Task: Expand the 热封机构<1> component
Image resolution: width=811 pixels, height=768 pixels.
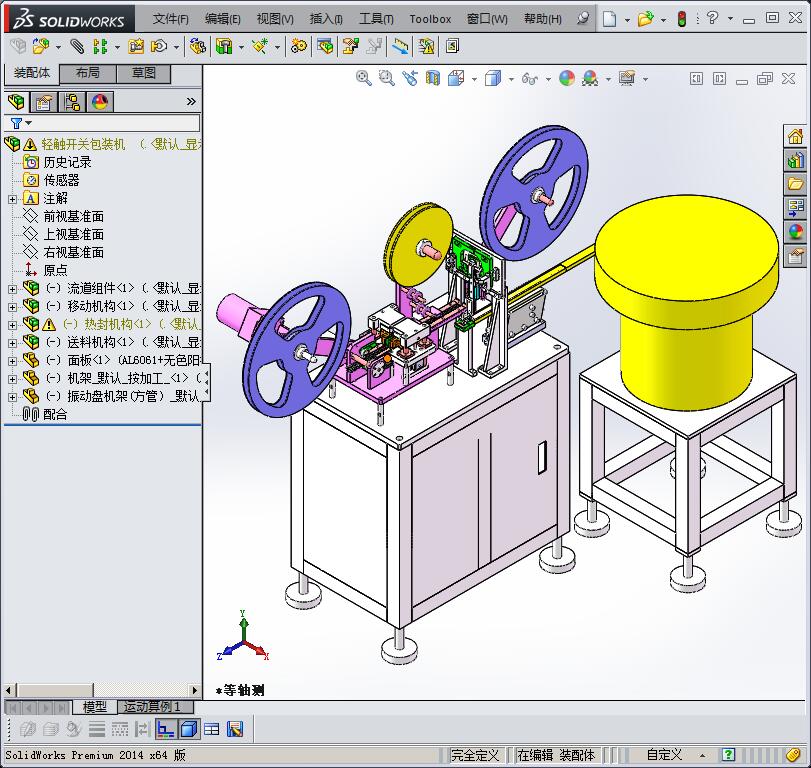Action: click(x=12, y=325)
